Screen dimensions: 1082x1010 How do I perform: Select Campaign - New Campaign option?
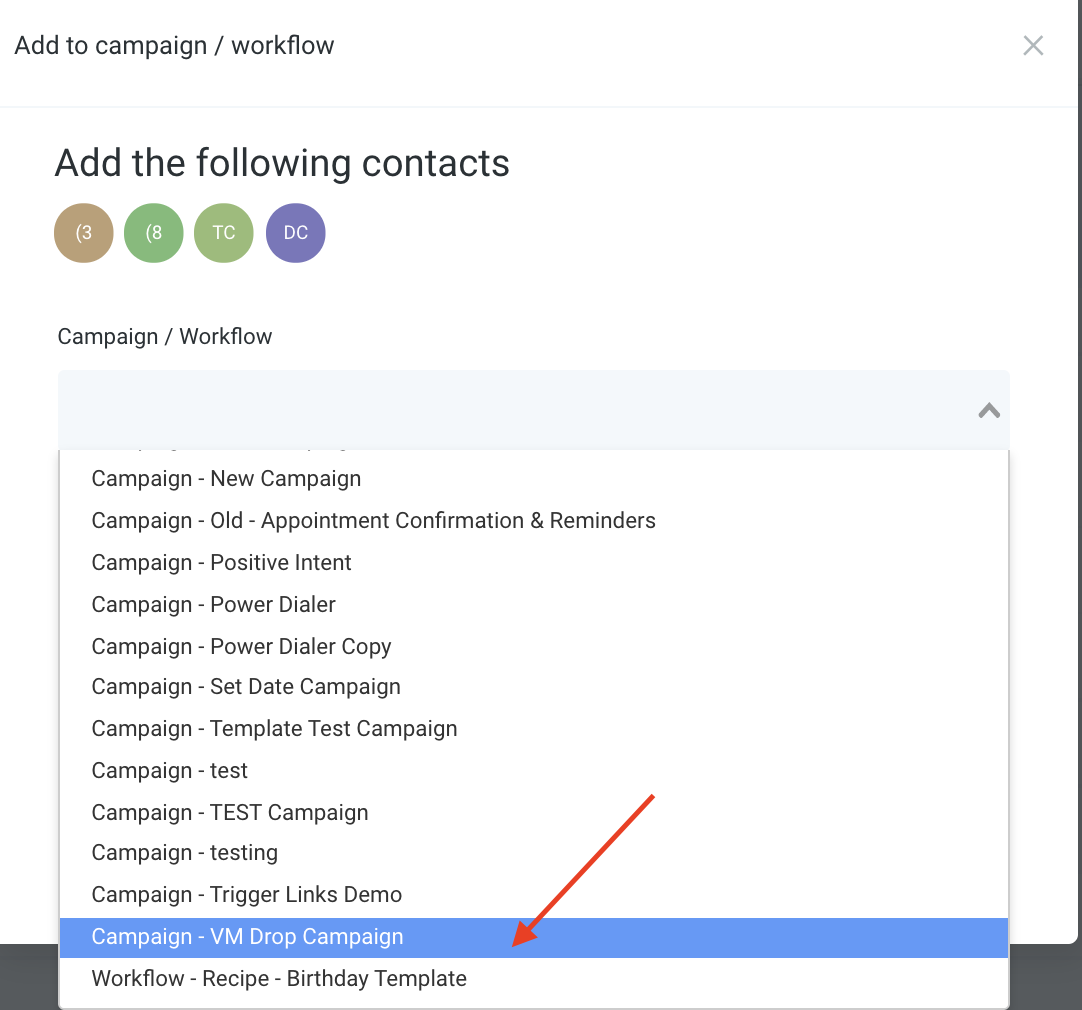tap(533, 478)
